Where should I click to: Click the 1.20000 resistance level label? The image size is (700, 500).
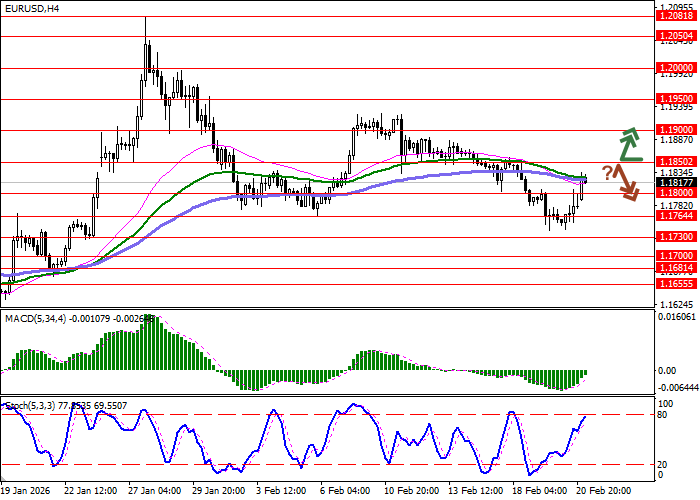pos(677,68)
